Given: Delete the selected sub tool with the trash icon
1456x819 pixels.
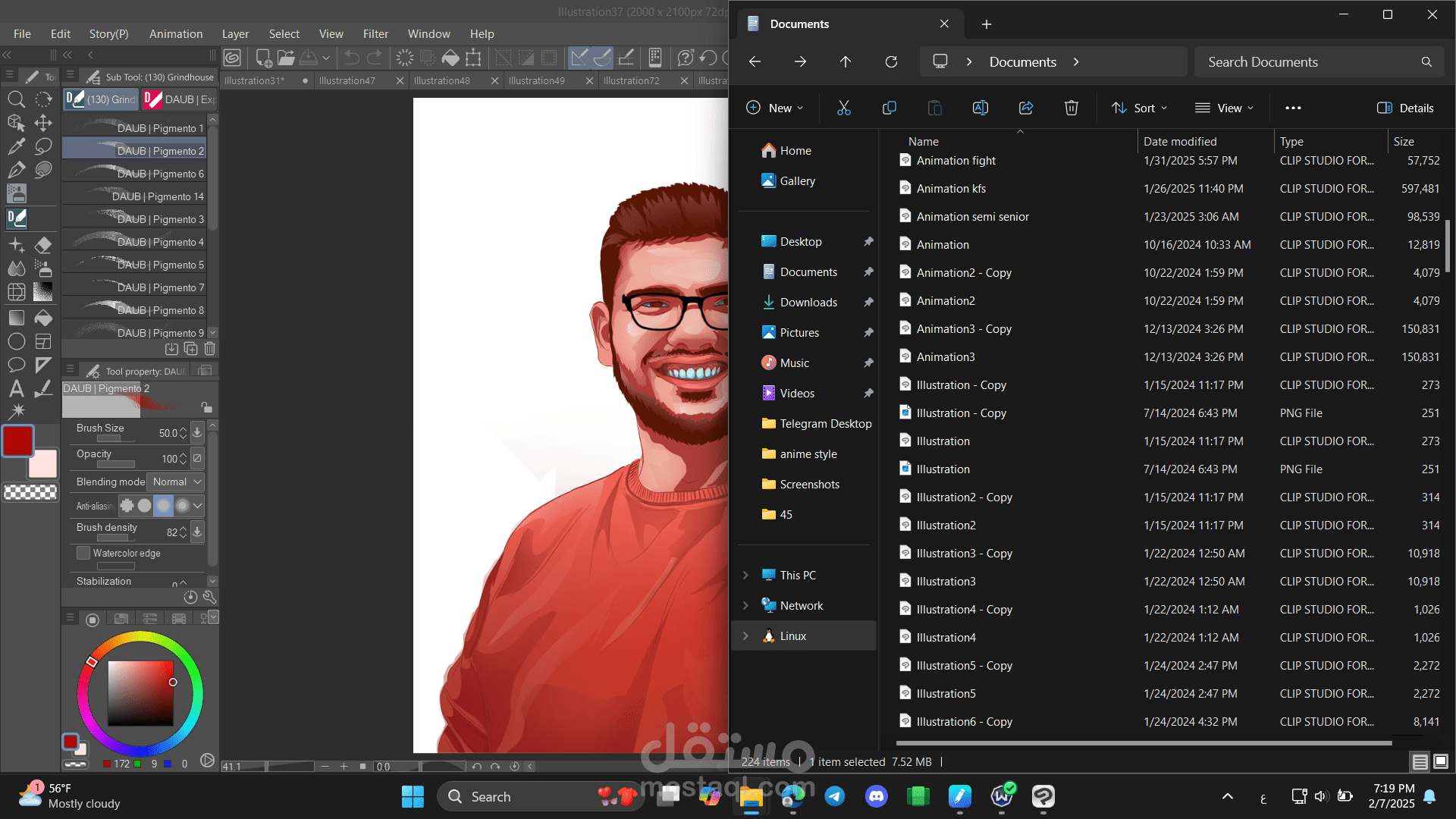Looking at the screenshot, I should tap(210, 349).
